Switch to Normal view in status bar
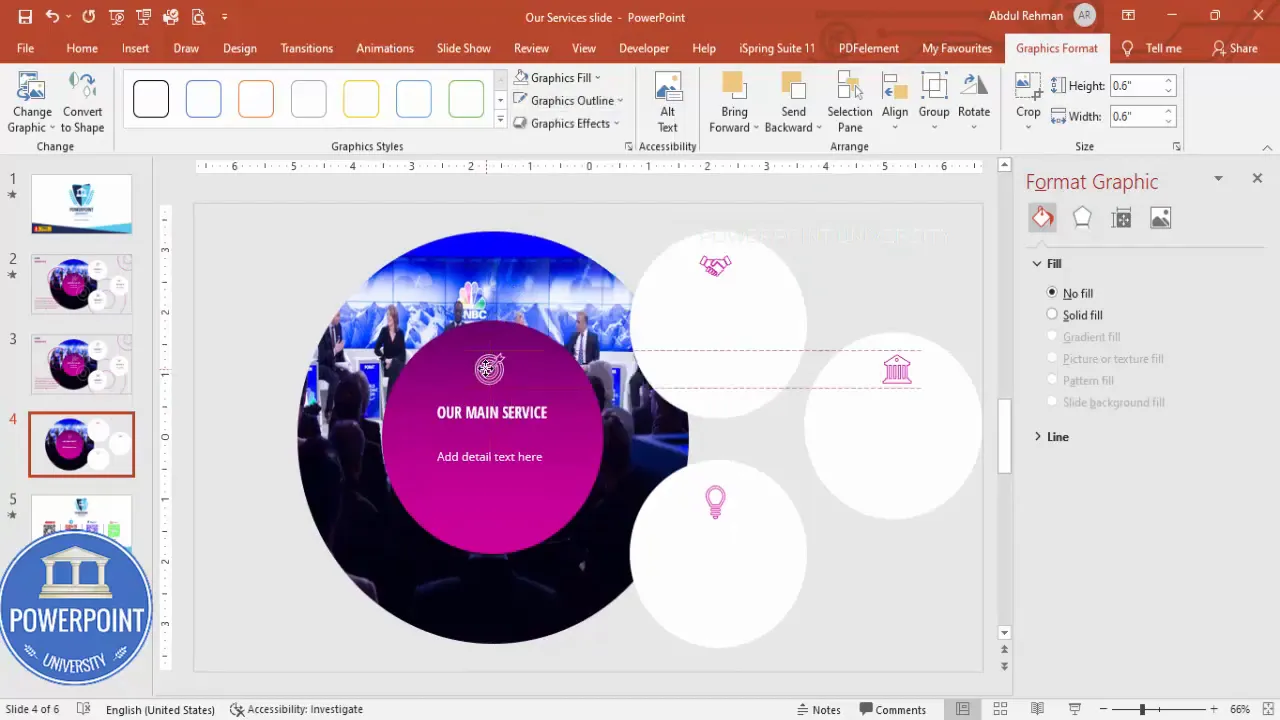 [x=962, y=709]
